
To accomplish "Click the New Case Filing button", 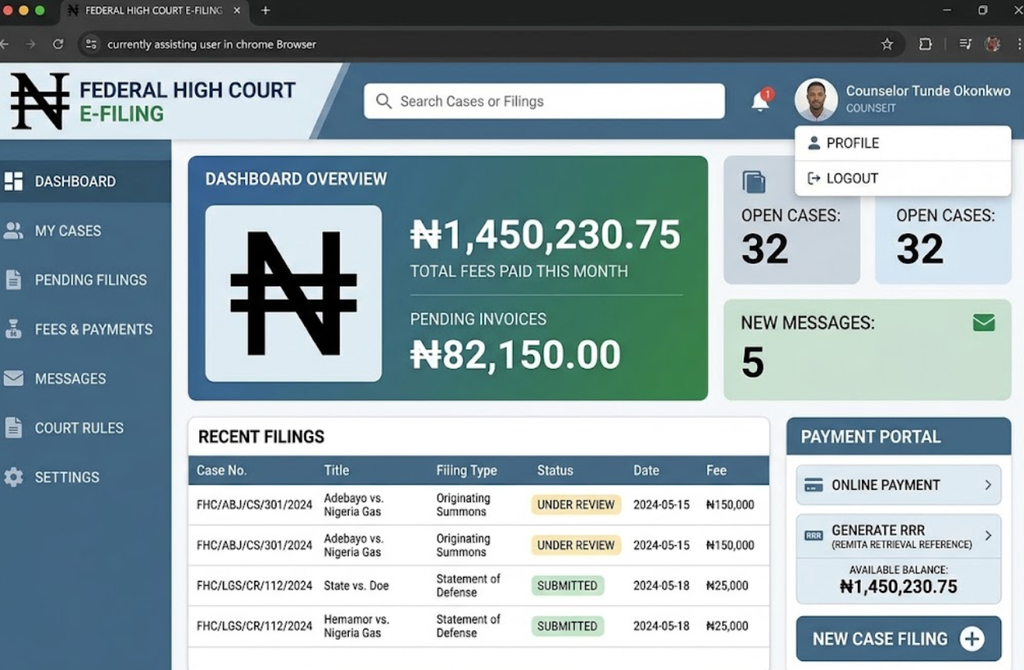I will (x=899, y=639).
